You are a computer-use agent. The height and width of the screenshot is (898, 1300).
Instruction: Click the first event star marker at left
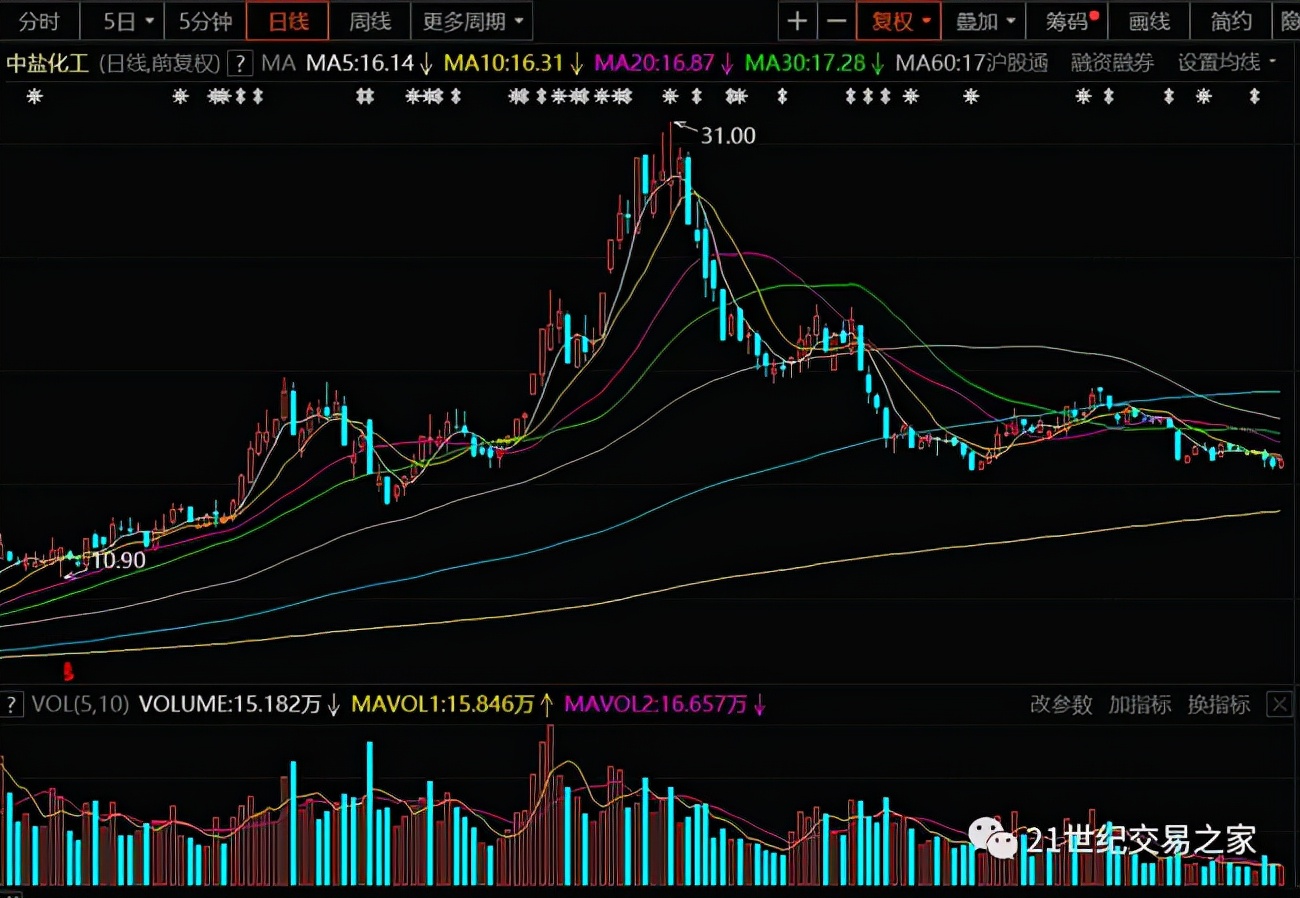(35, 97)
